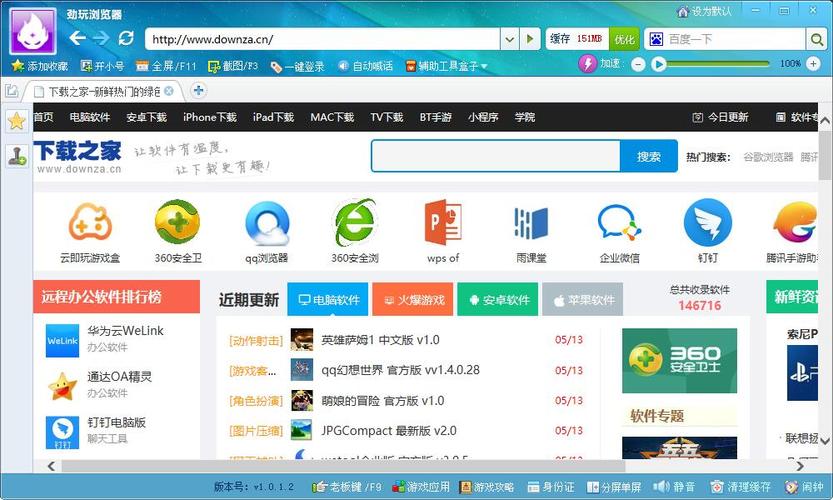The height and width of the screenshot is (500, 833).
Task: Expand the address bar history dropdown
Action: pos(509,39)
